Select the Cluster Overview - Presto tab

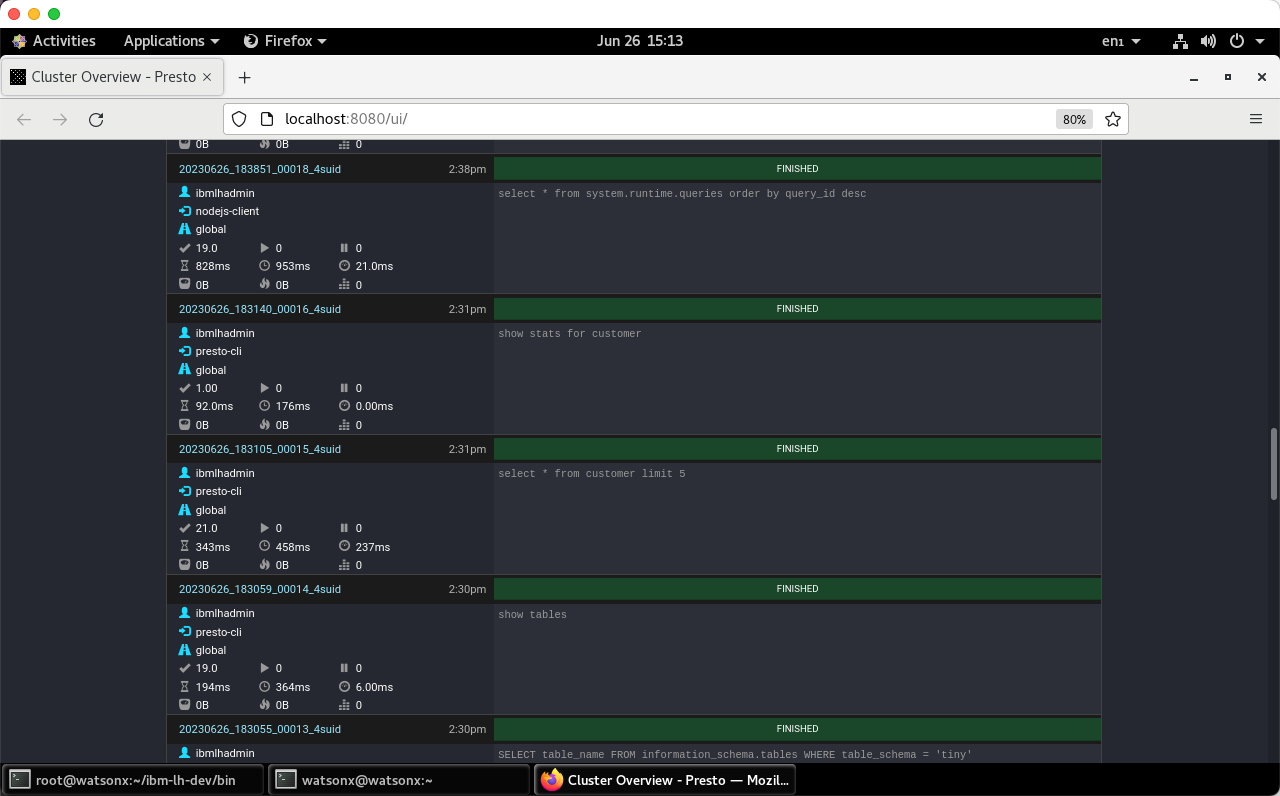111,77
